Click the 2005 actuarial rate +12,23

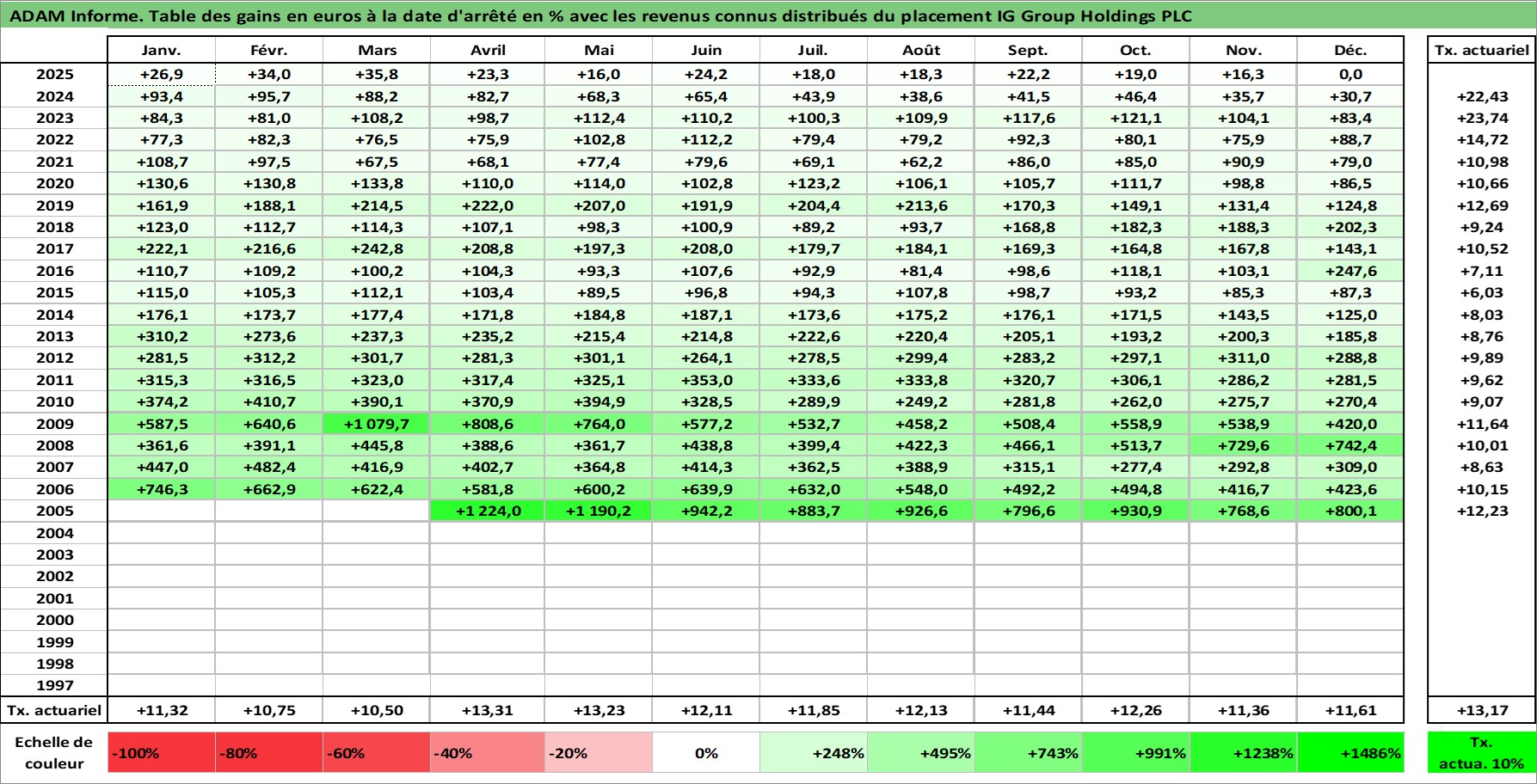click(1482, 511)
